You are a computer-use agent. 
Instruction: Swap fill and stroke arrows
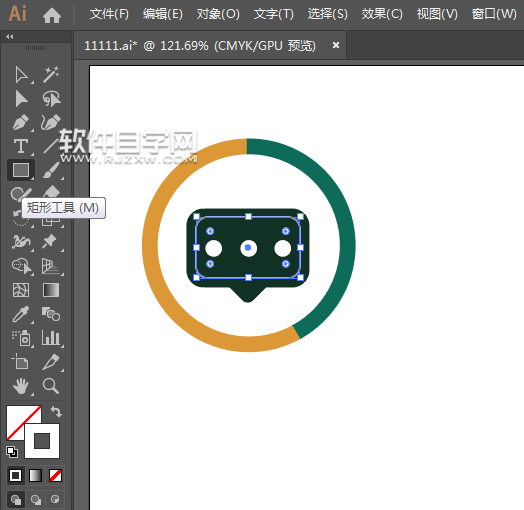click(x=56, y=412)
